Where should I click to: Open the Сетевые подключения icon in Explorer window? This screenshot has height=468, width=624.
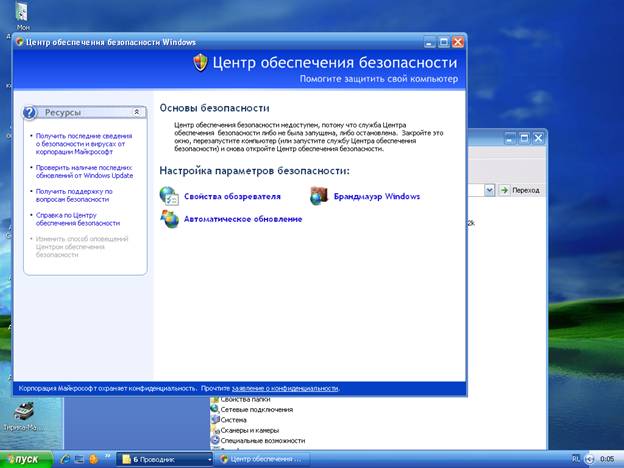[x=215, y=409]
